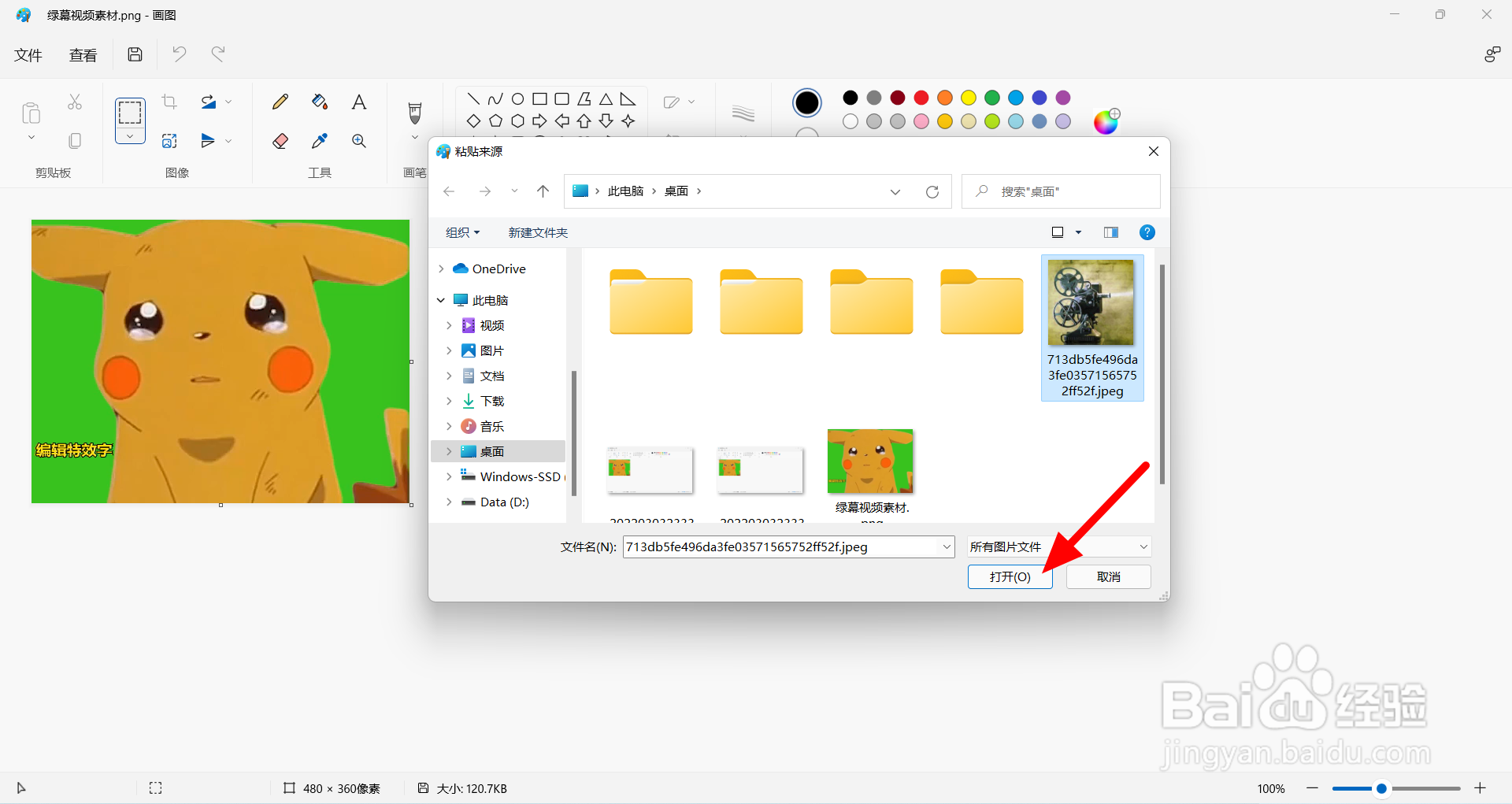The image size is (1512, 804).
Task: Click the zoom out minus button
Action: tap(1312, 788)
